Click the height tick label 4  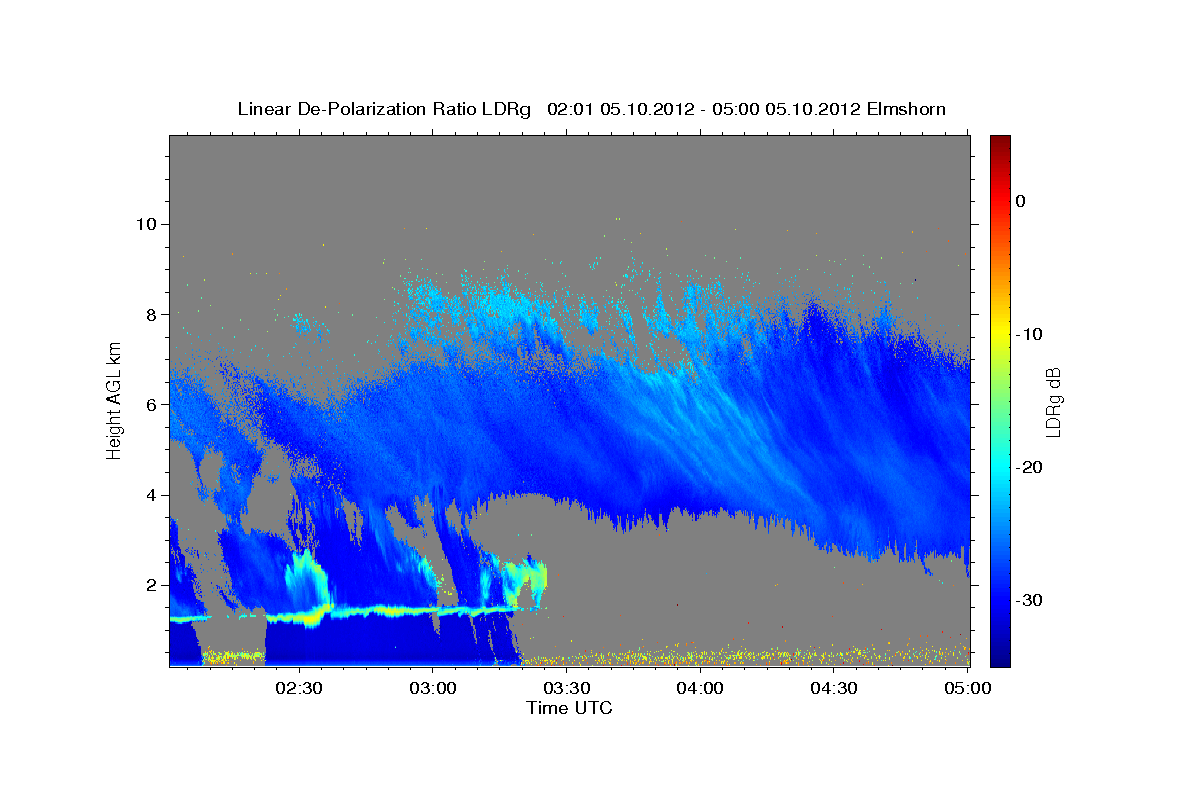(x=151, y=495)
